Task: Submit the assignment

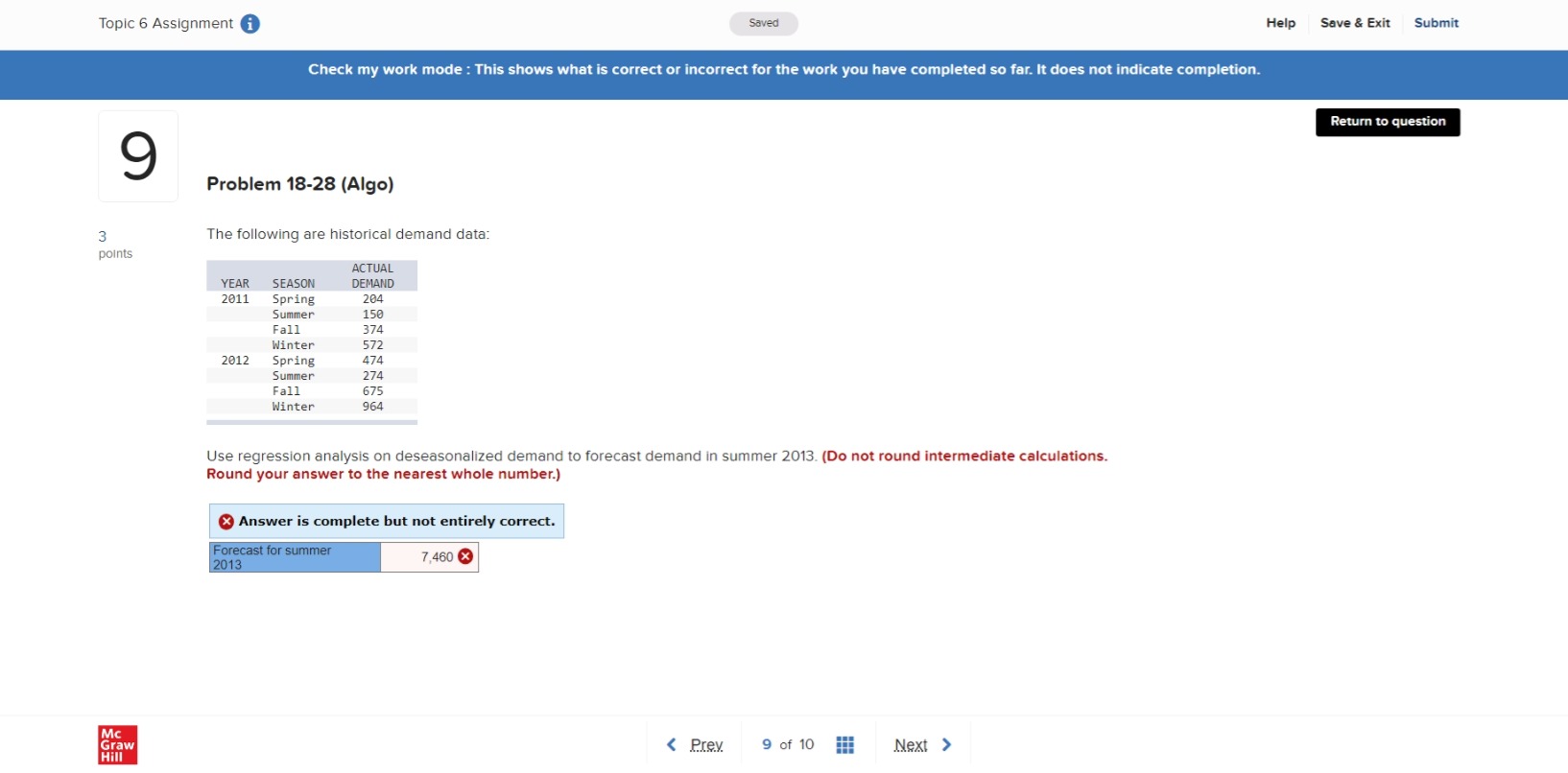Action: (1436, 23)
